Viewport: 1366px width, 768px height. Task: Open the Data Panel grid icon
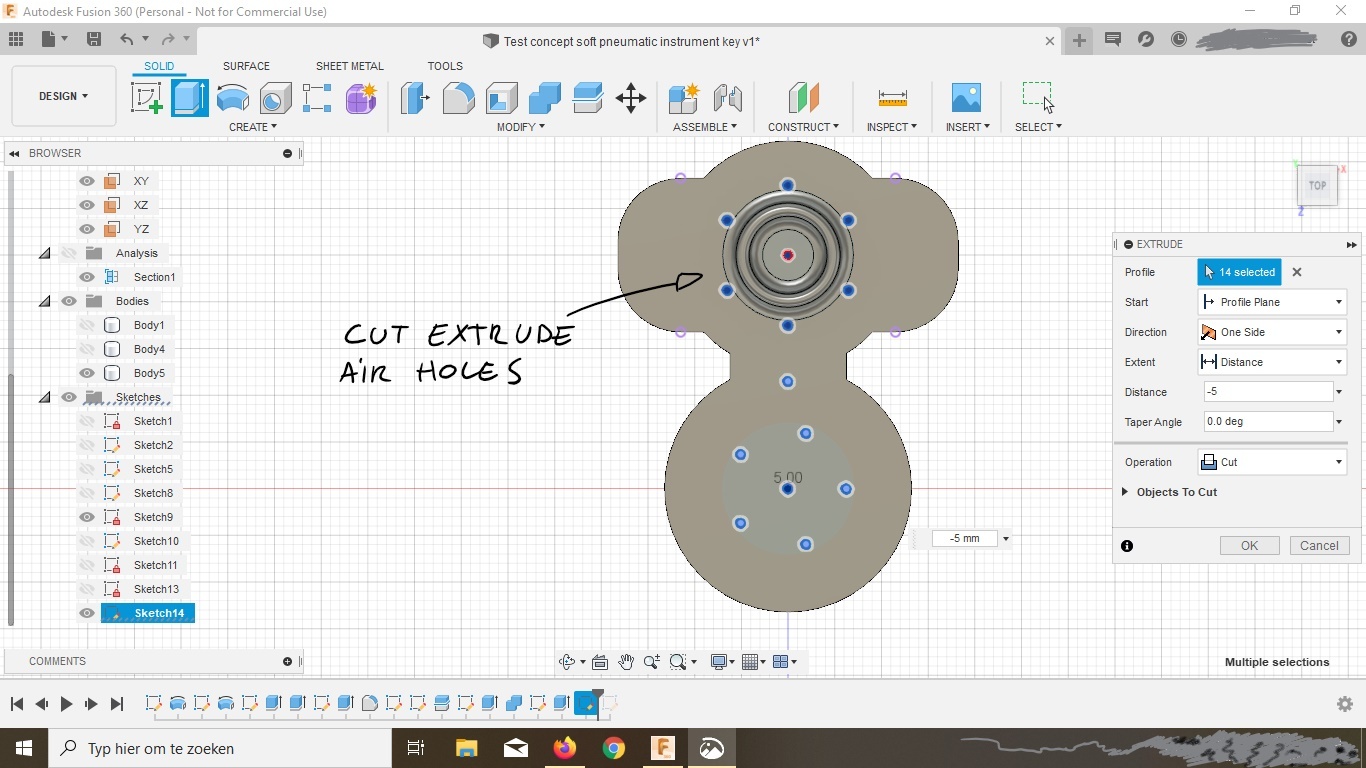16,39
